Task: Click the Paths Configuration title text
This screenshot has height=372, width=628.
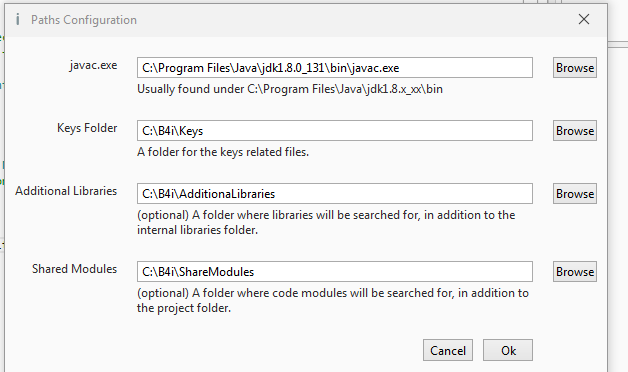Action: tap(84, 20)
